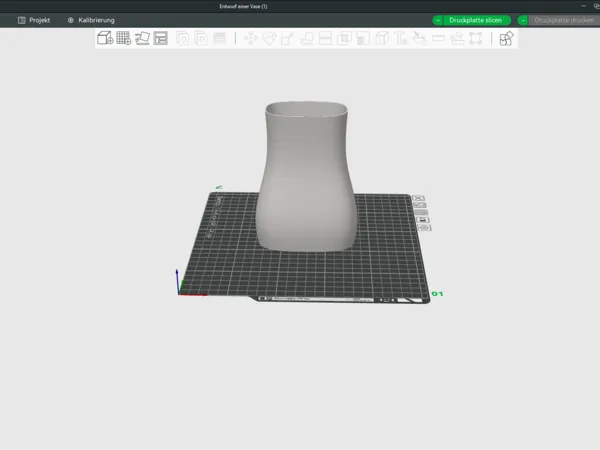Open the Kalibrierung tab
Image resolution: width=600 pixels, height=450 pixels.
[91, 20]
